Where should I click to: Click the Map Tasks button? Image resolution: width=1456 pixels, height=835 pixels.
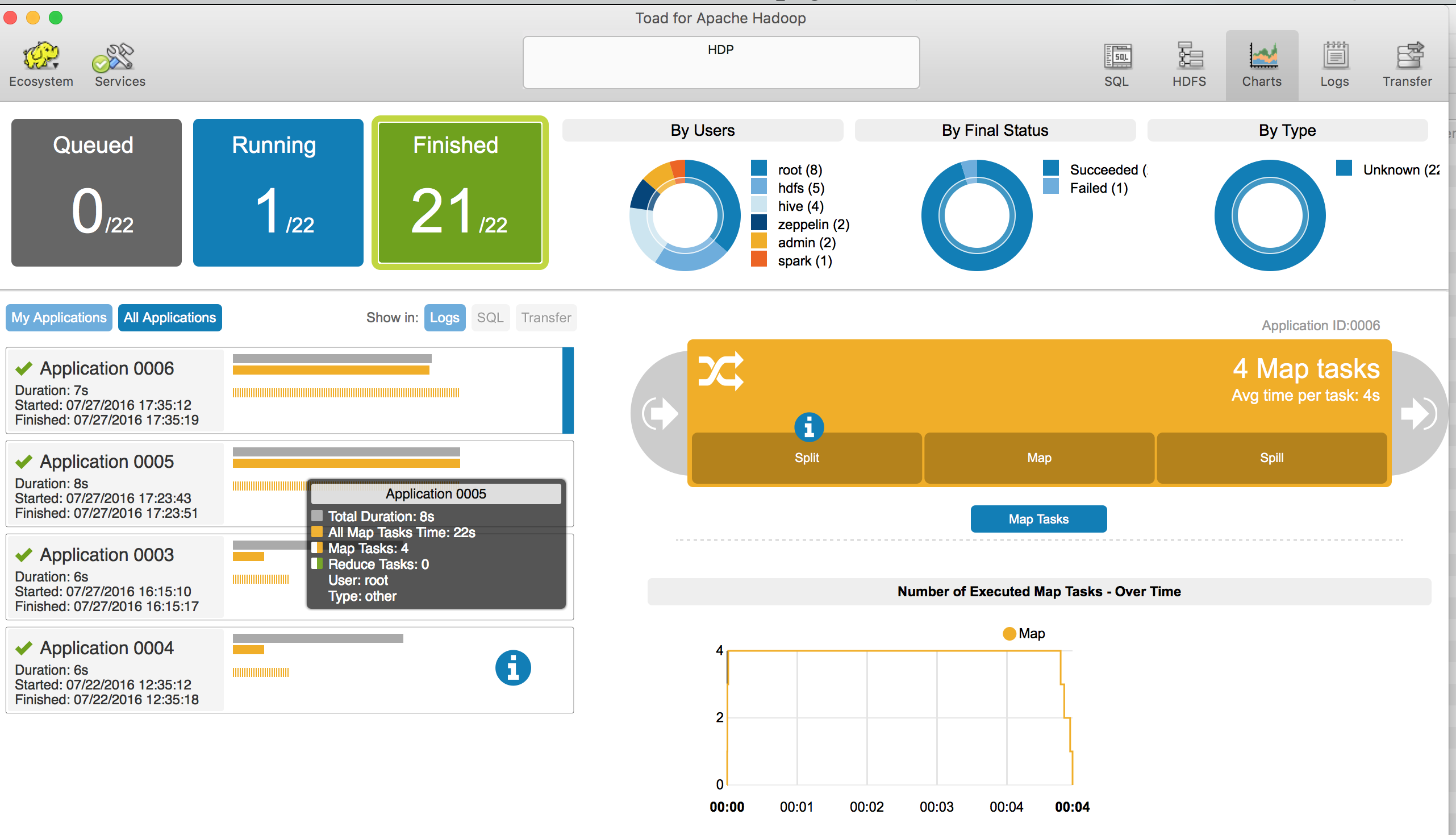[1038, 518]
